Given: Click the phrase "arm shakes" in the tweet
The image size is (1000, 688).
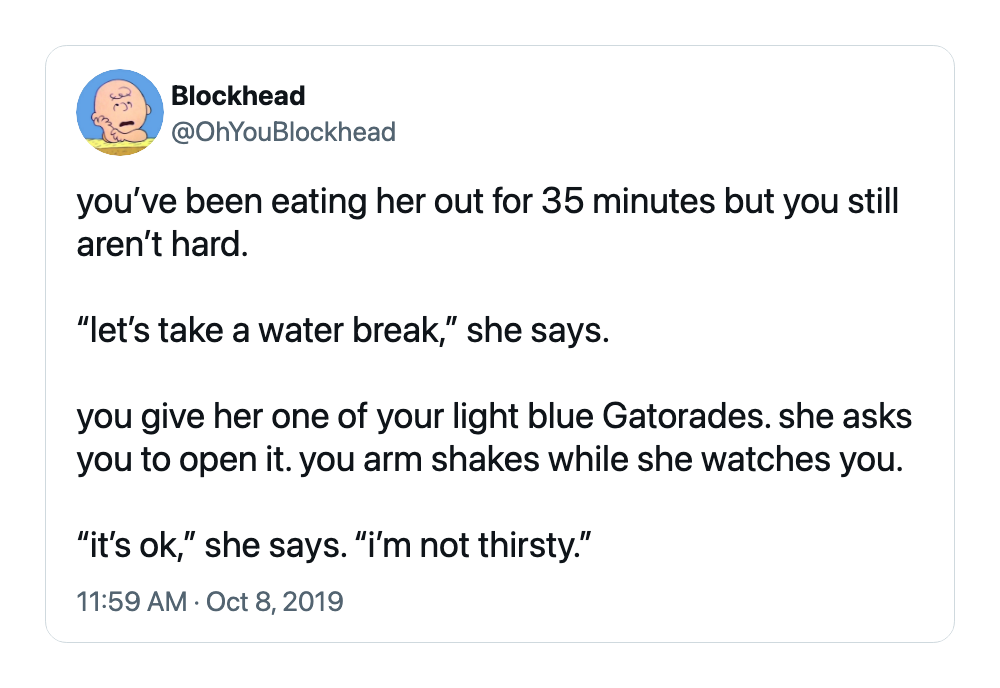Looking at the screenshot, I should tap(451, 459).
